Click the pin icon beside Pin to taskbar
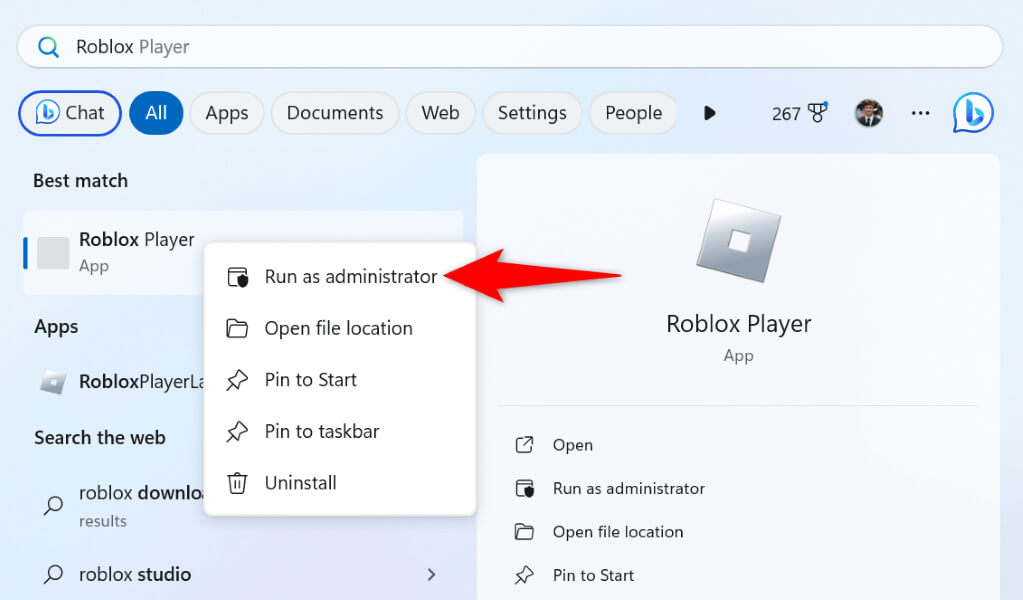The height and width of the screenshot is (600, 1023). click(237, 431)
